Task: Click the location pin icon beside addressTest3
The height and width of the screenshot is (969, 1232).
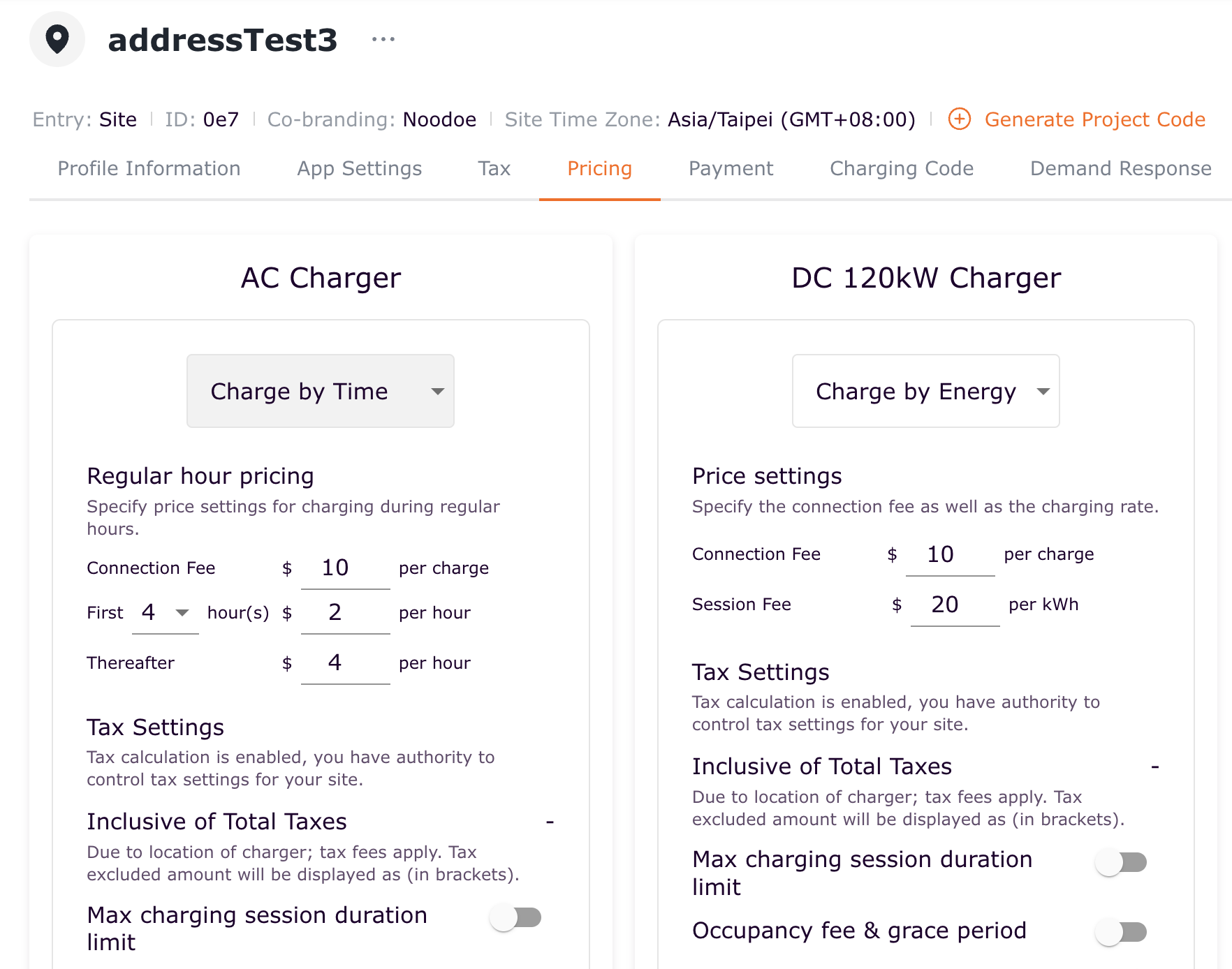Action: point(57,39)
